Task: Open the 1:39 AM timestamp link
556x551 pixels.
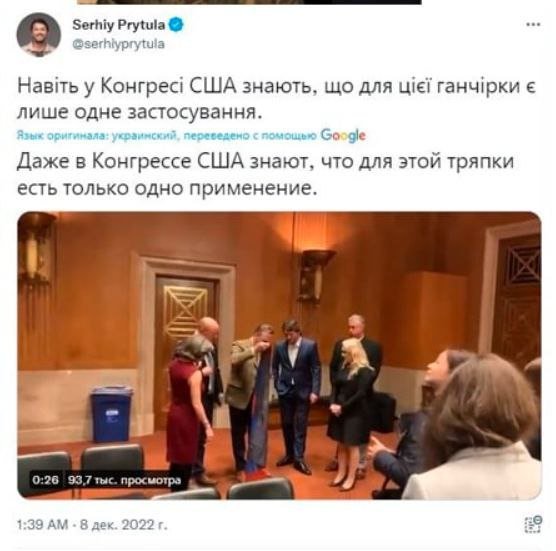Action: [x=42, y=524]
